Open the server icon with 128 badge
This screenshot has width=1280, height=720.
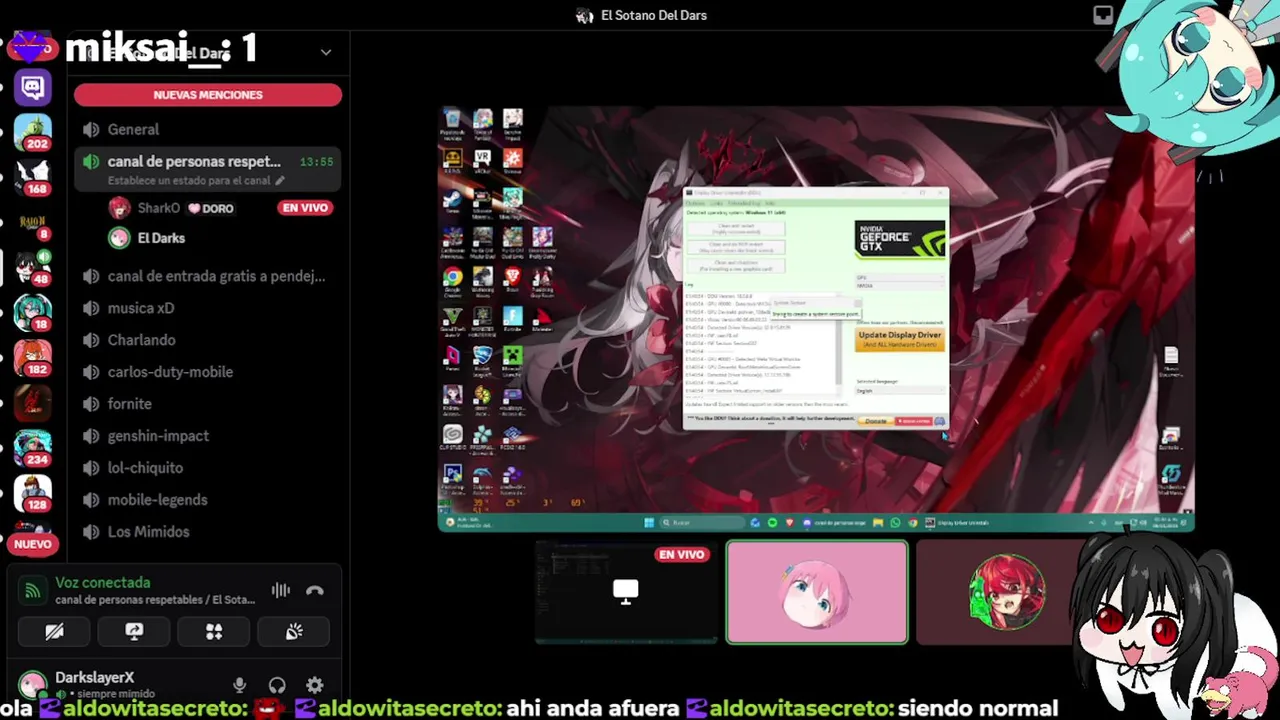point(33,492)
